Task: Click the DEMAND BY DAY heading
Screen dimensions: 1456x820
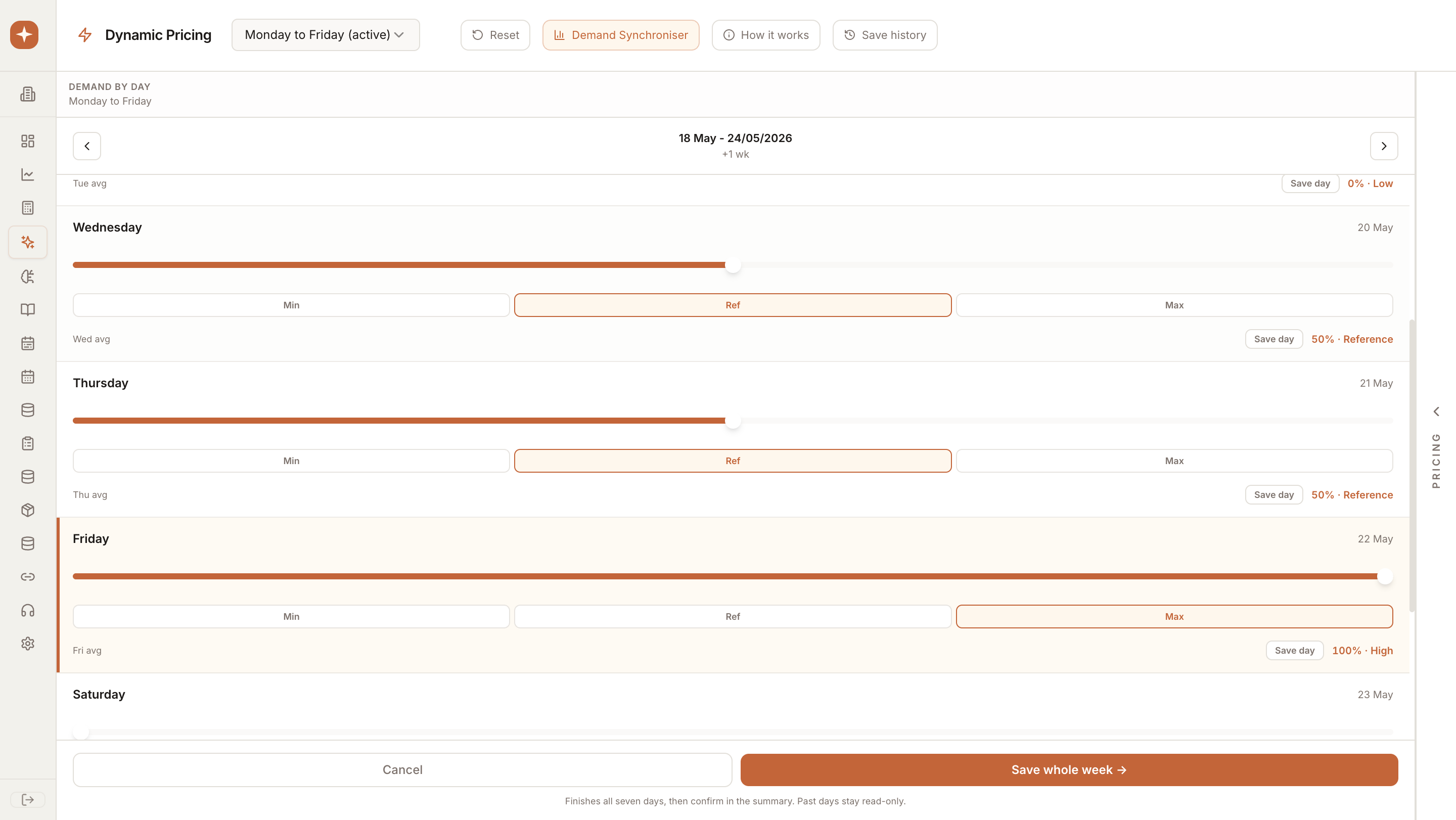Action: [x=110, y=87]
